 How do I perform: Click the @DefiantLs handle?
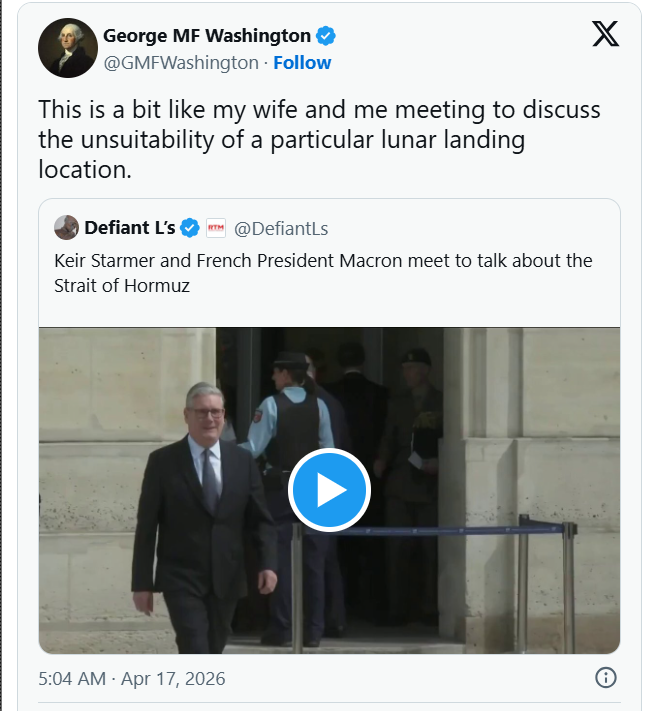281,229
